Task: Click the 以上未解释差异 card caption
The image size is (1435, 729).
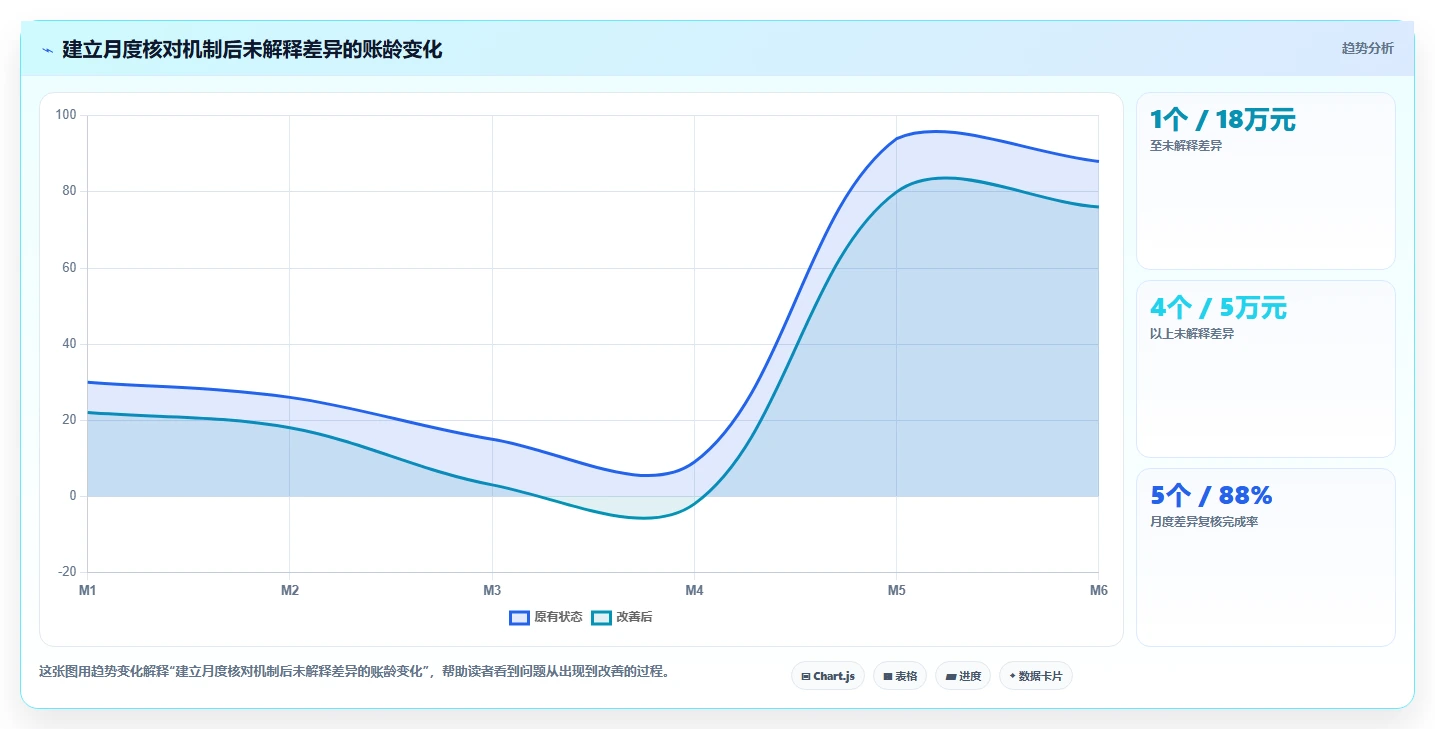Action: click(x=1192, y=334)
